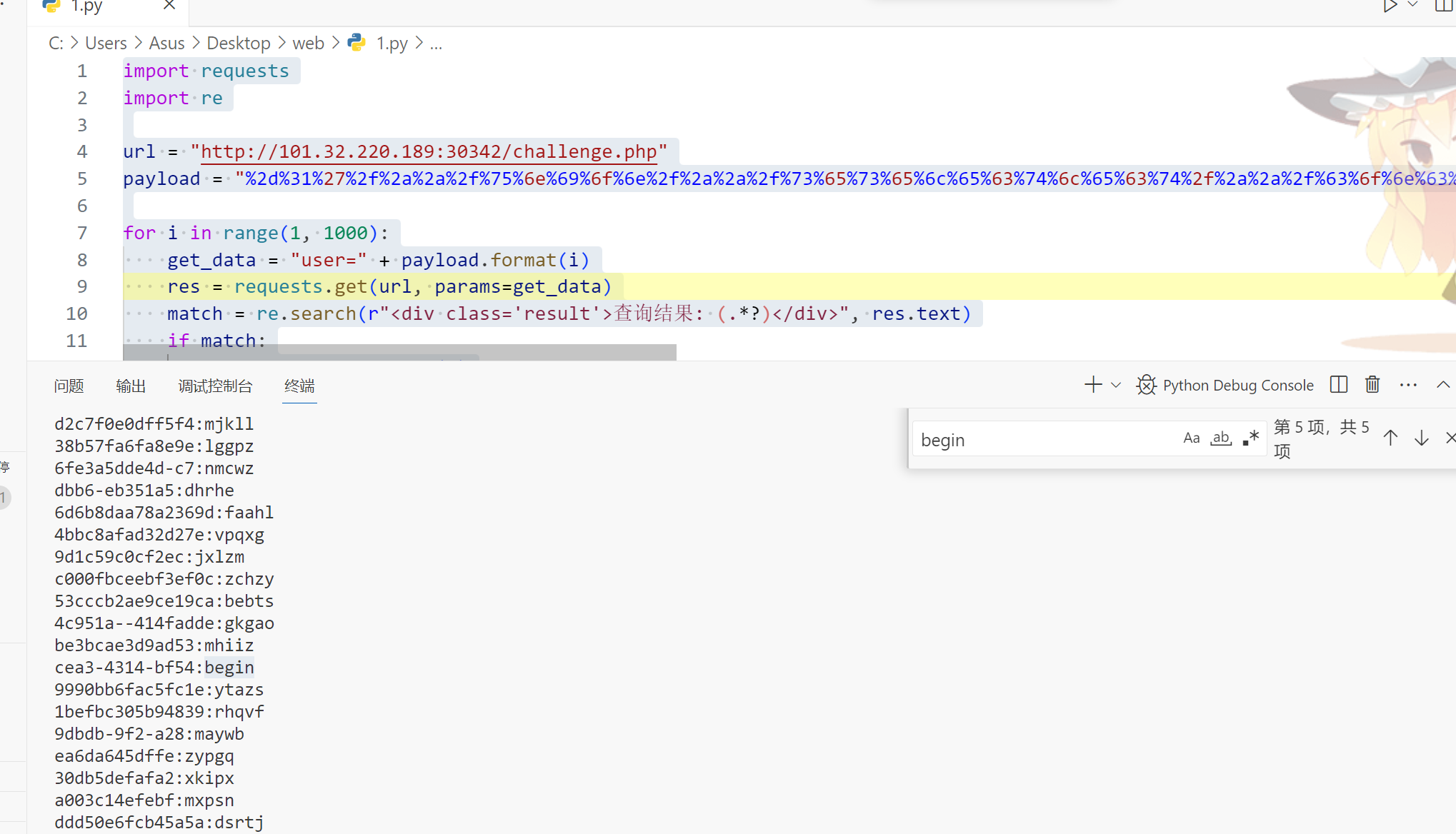Screen dimensions: 1456x834
Task: Click 'import requests' on line 1
Action: pos(206,71)
